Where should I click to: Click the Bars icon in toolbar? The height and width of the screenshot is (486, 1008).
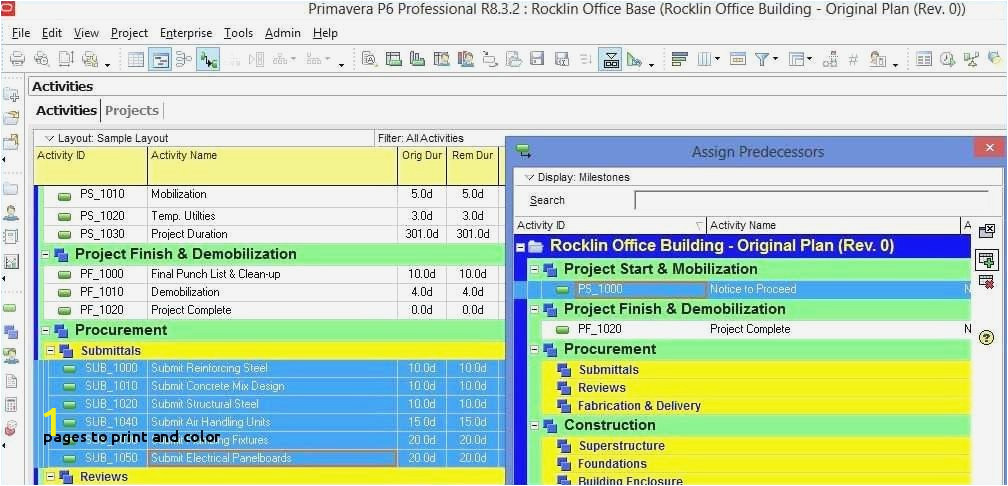(x=680, y=60)
